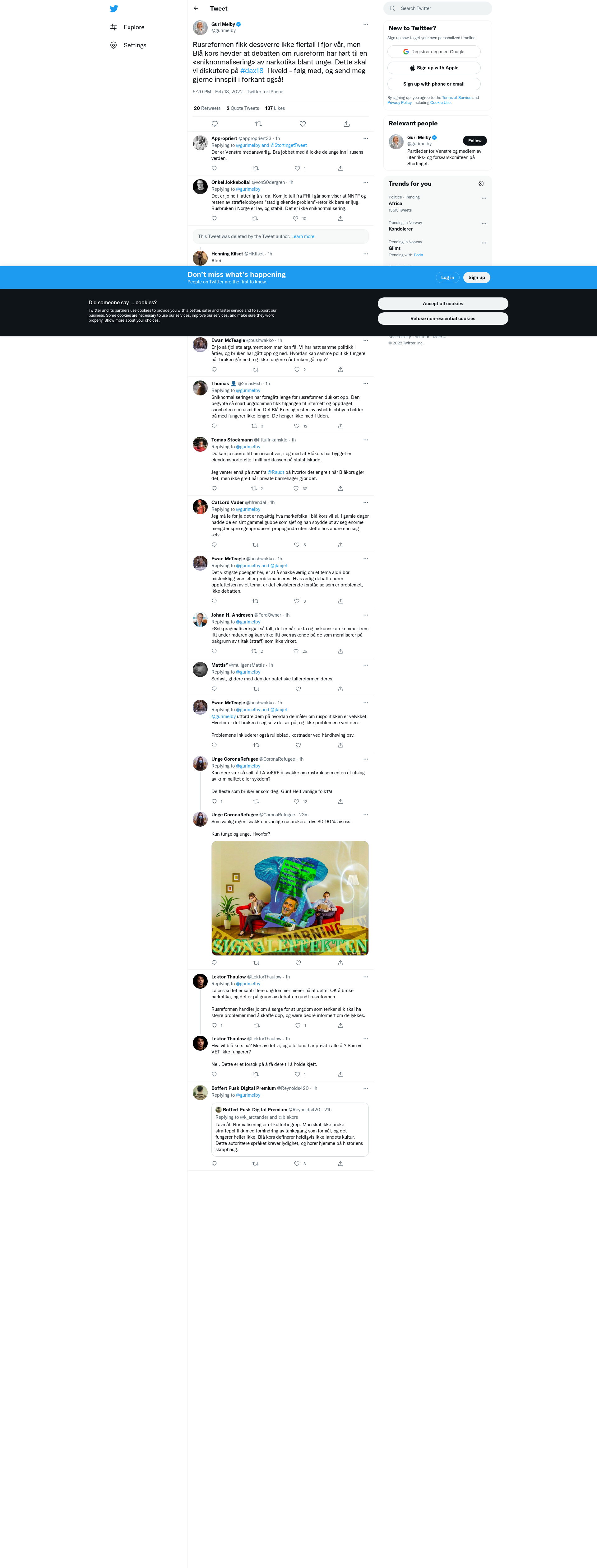Open Trends for you settings gear
This screenshot has width=597, height=1568.
point(481,184)
